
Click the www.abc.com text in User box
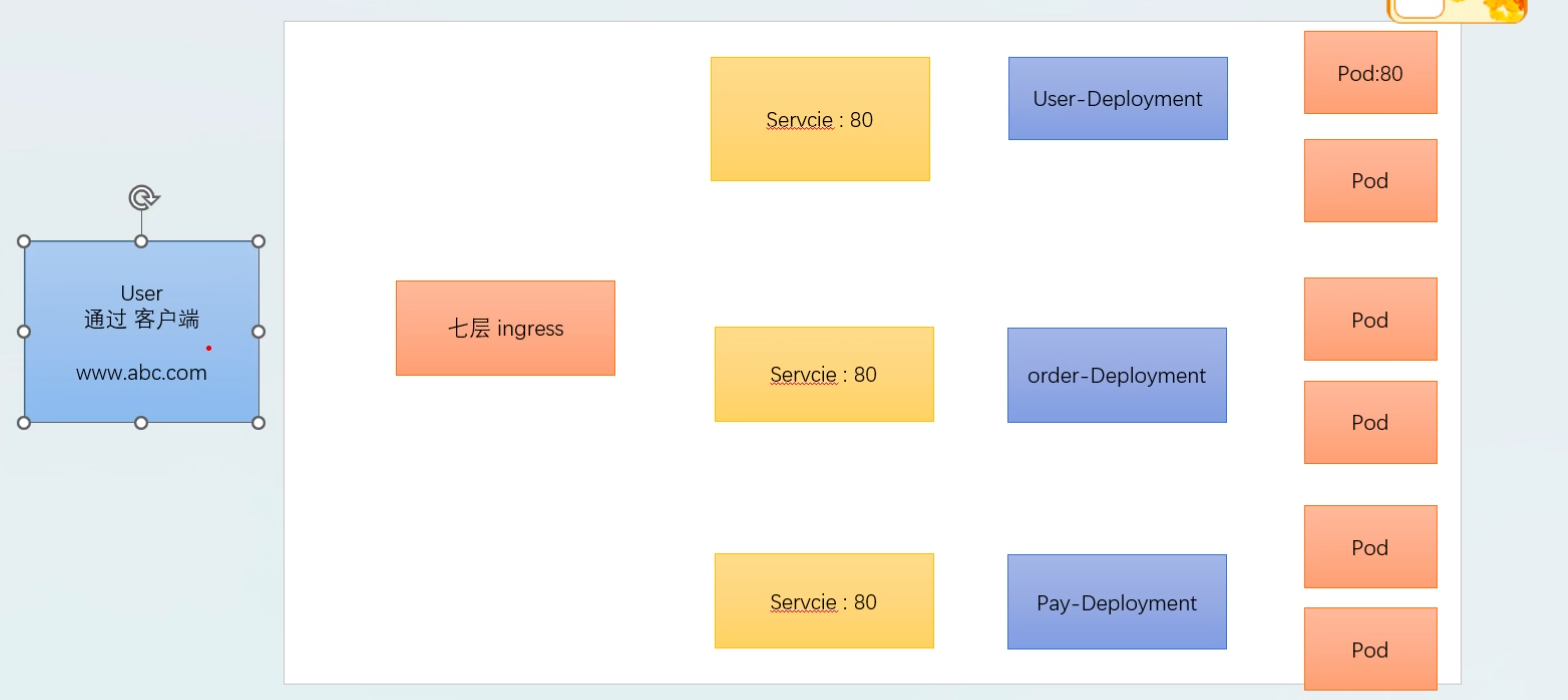141,373
